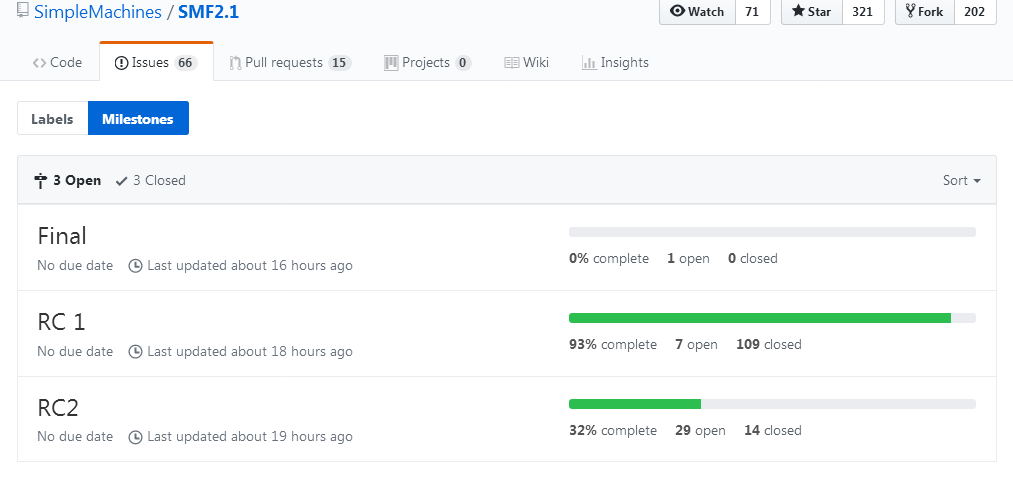Image resolution: width=1013 pixels, height=492 pixels.
Task: Click the closed checkmark icon
Action: [x=121, y=181]
